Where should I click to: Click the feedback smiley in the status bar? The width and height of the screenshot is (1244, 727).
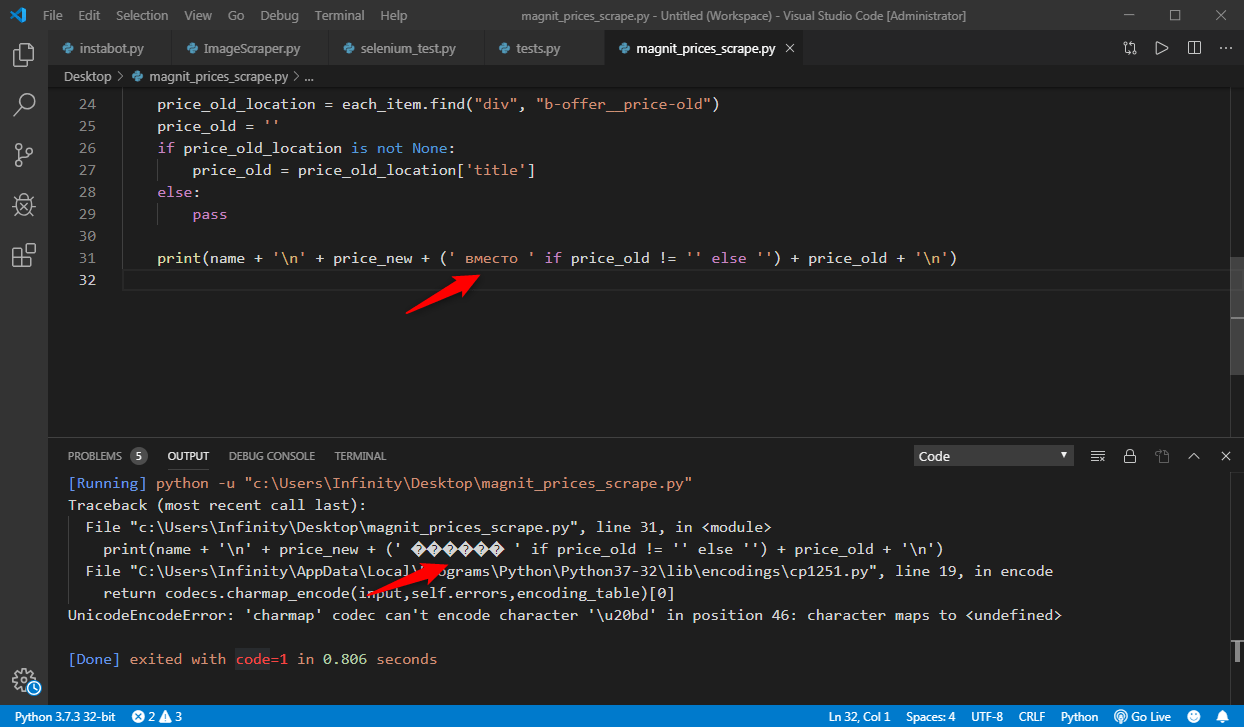click(x=1193, y=717)
